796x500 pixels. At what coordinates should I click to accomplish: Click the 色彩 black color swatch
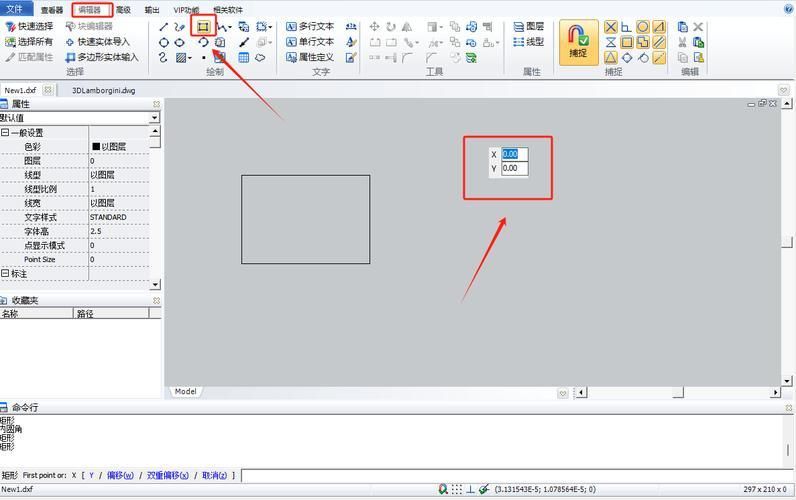tap(96, 147)
